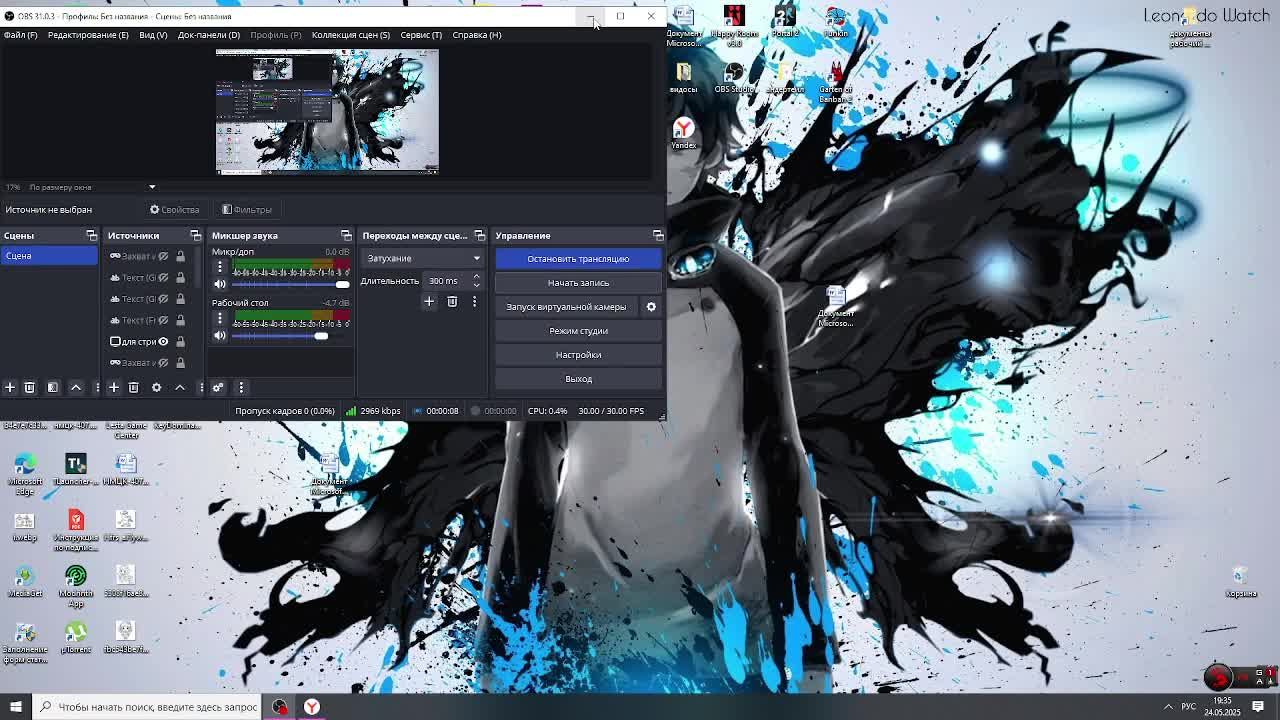
Task: Adjust Микр/доп volume slider
Action: point(290,284)
